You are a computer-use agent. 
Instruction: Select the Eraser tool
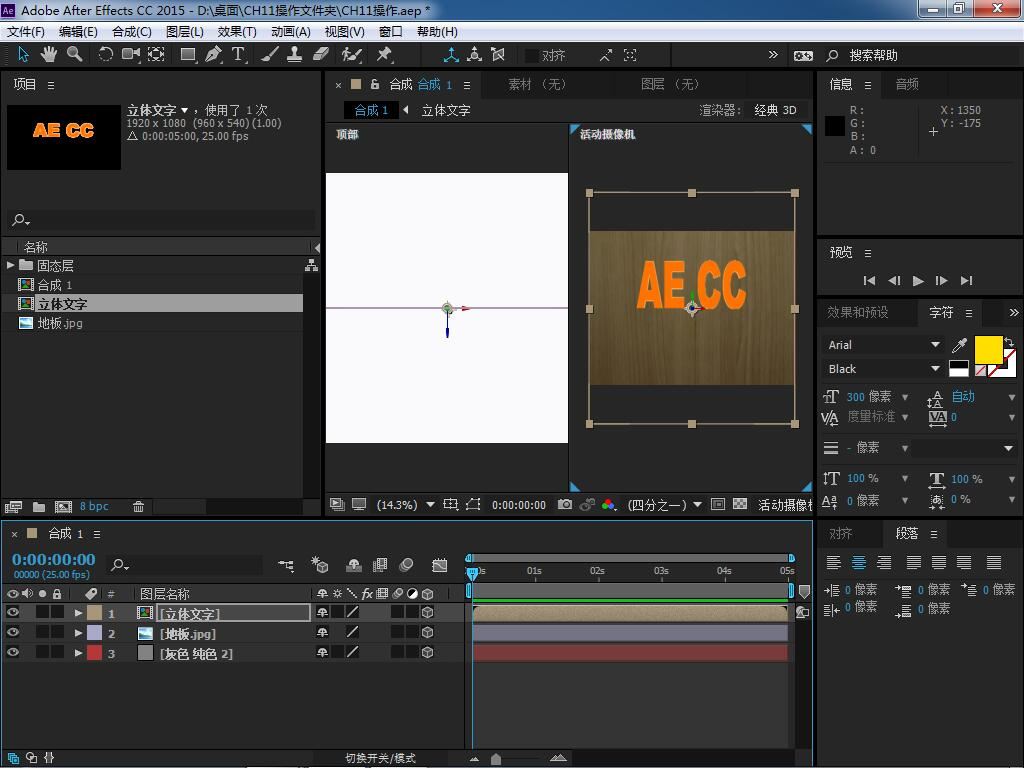point(320,55)
